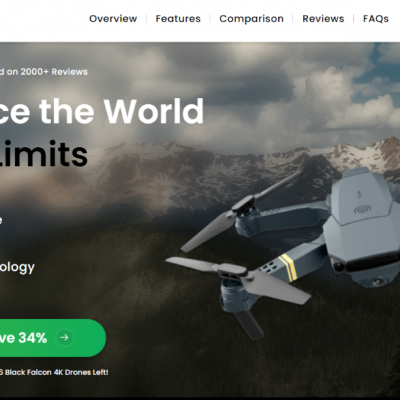Select Comparison in the top navigation

[251, 19]
